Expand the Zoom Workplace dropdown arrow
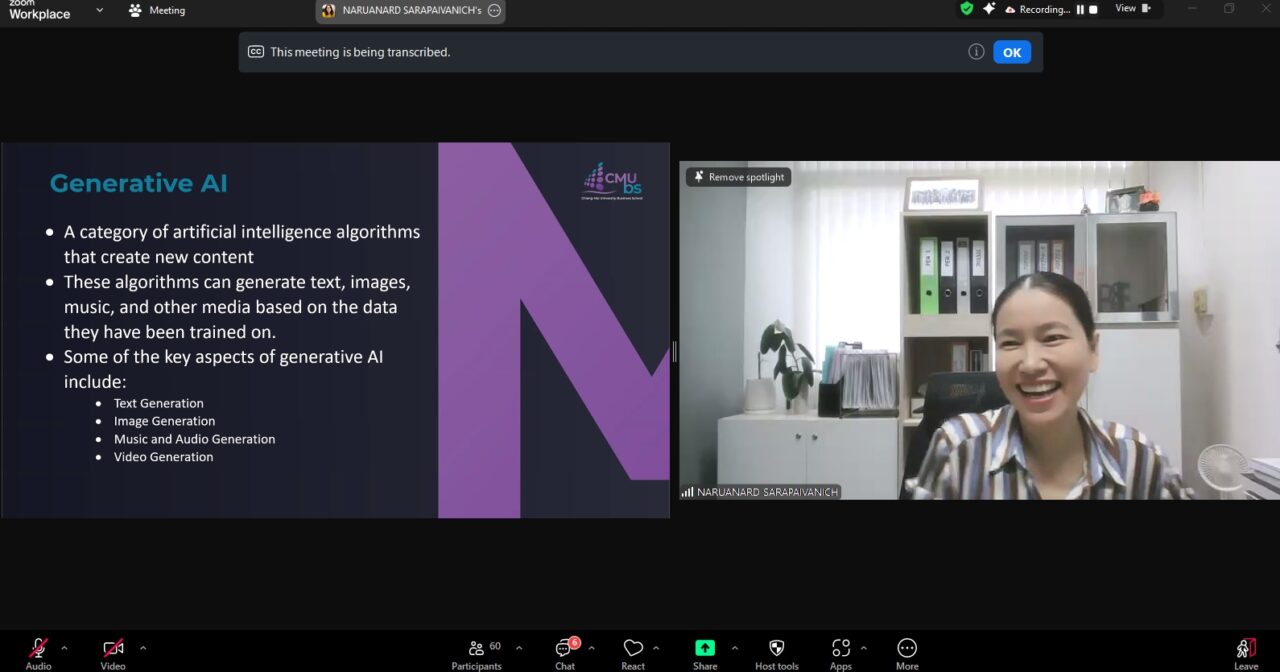1280x672 pixels. coord(99,10)
